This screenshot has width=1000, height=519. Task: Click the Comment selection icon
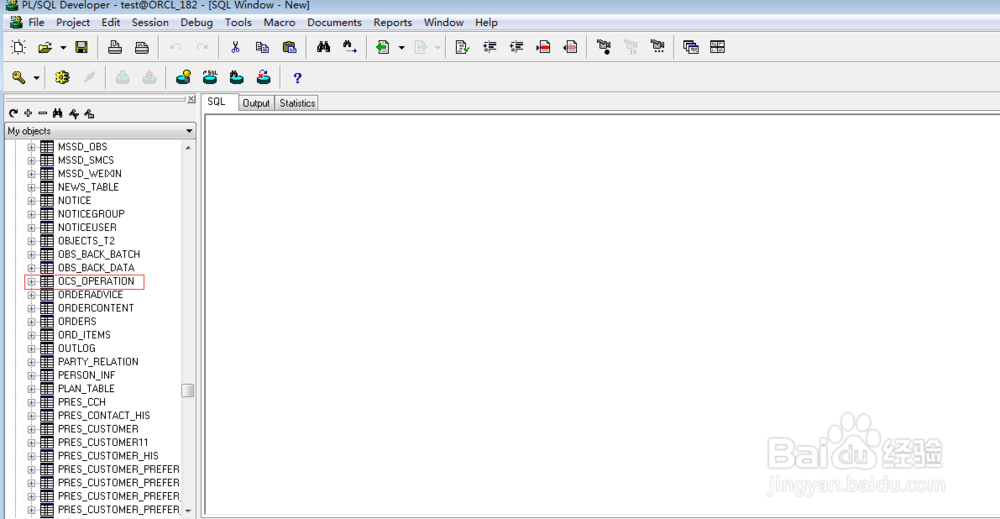pyautogui.click(x=543, y=47)
